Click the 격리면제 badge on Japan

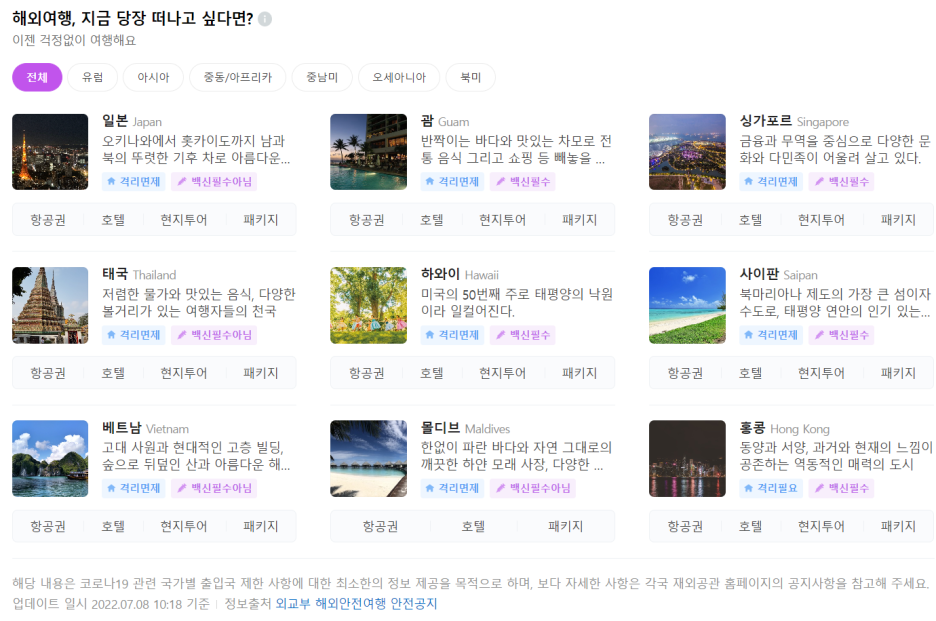[x=134, y=182]
